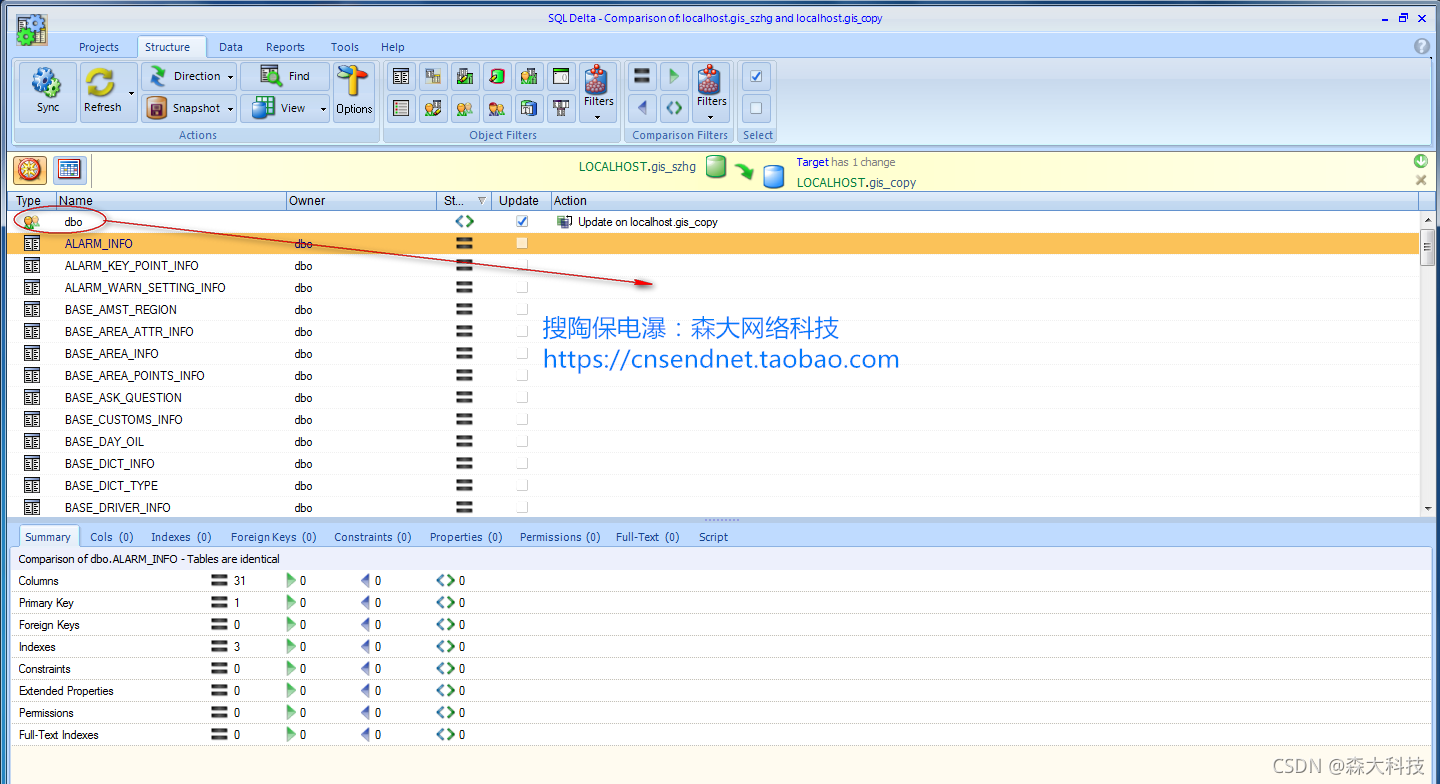Open the Permissions (0) tab
Screen dimensions: 1440x784
(560, 537)
